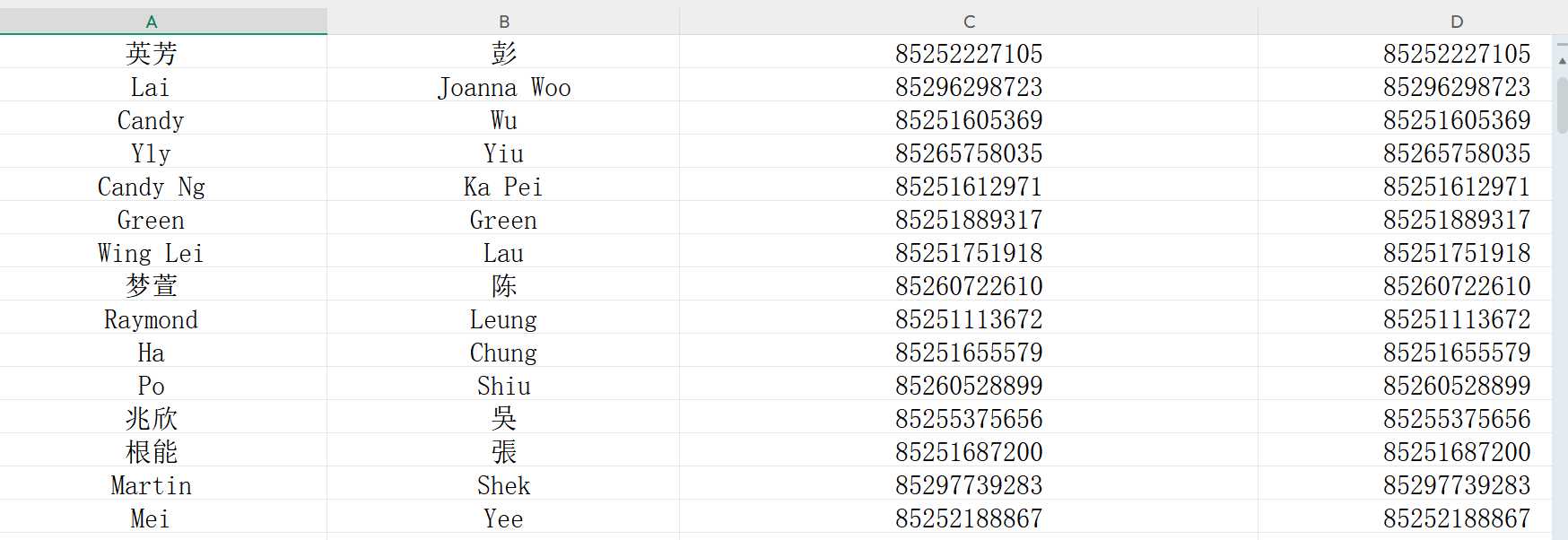Select the cell containing Raymond
Screen dimensions: 1568x540
pos(163,319)
